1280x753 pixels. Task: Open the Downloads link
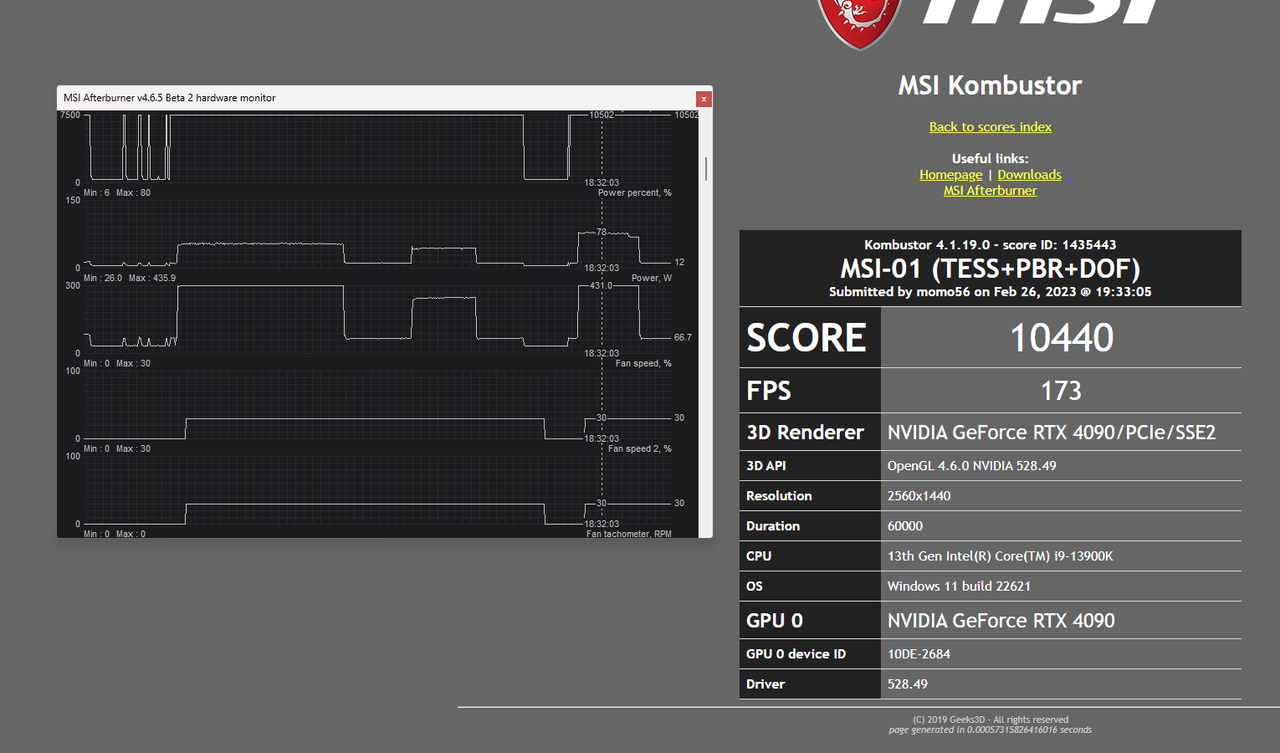pos(1029,175)
